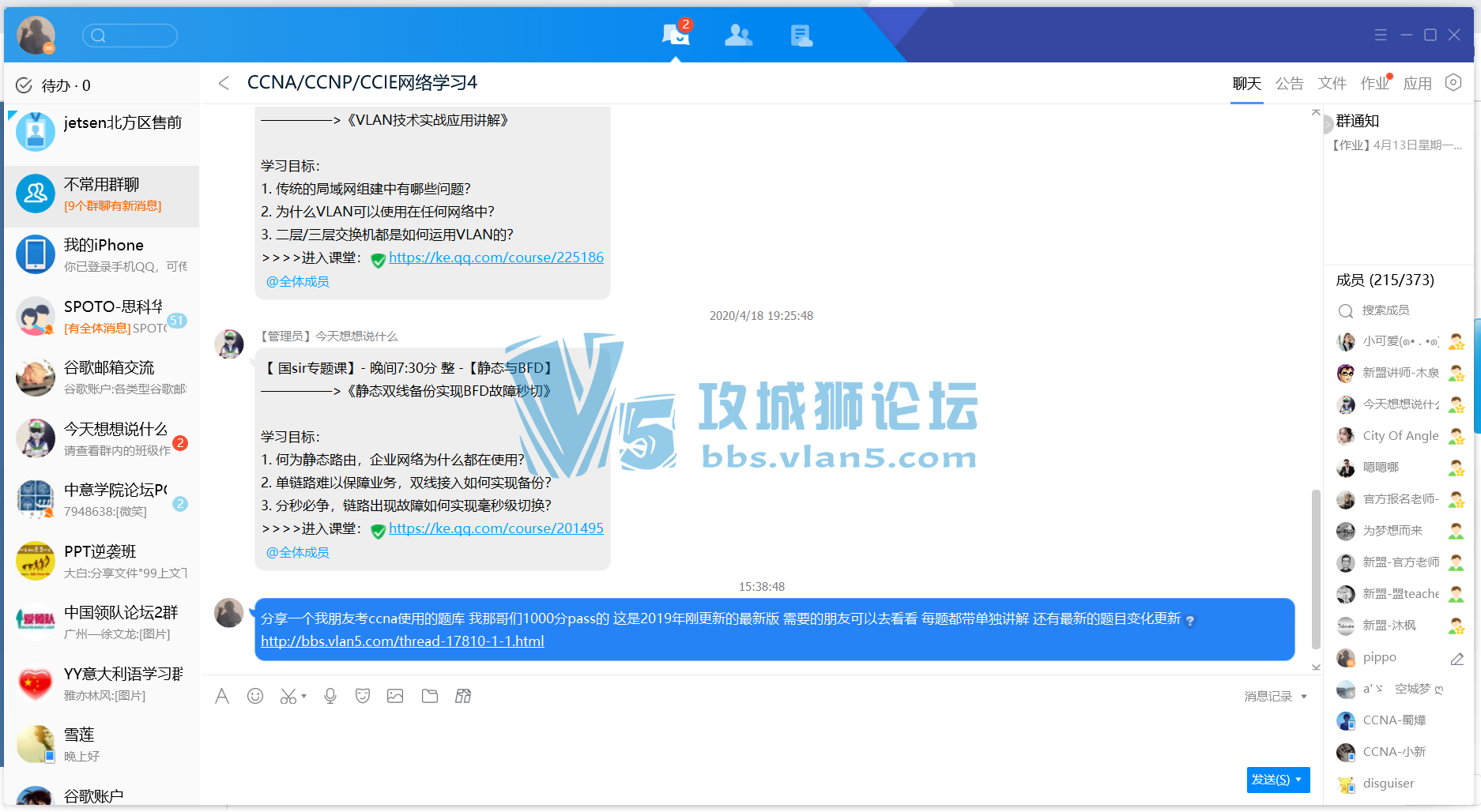Expand the screenshot options dropdown arrow
1481x812 pixels.
click(x=304, y=697)
